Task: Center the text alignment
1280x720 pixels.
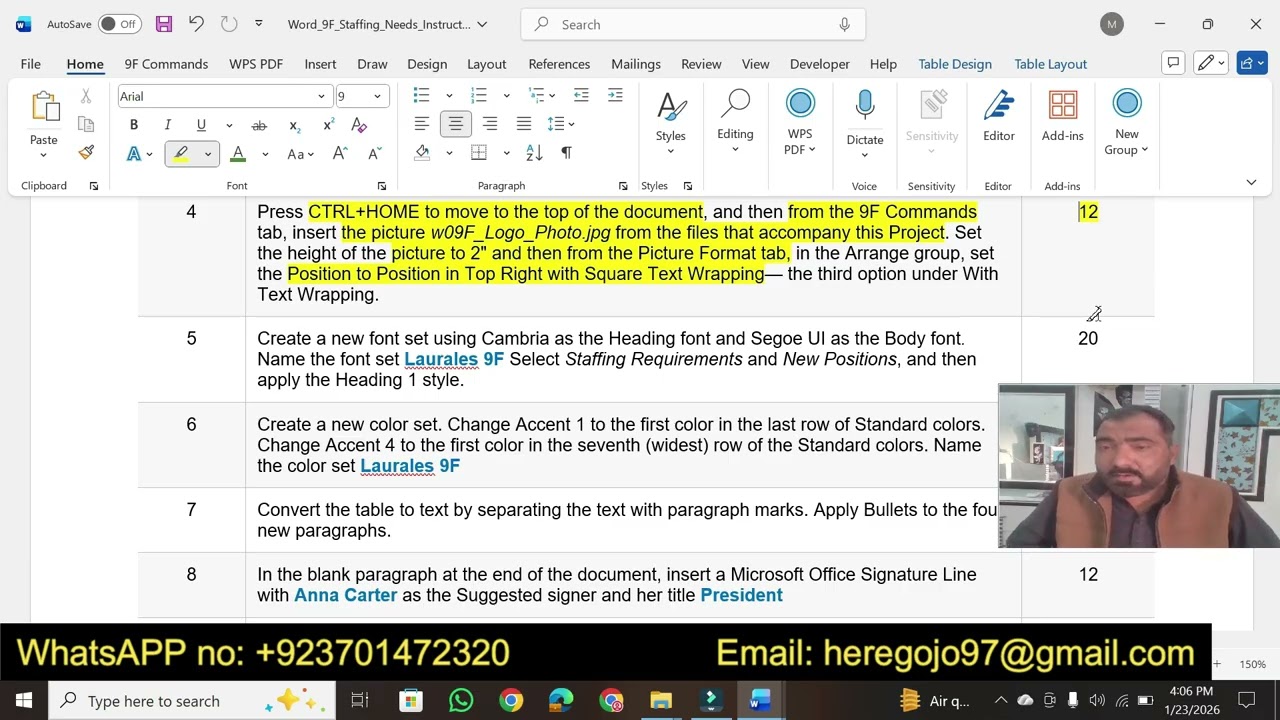Action: pyautogui.click(x=456, y=124)
